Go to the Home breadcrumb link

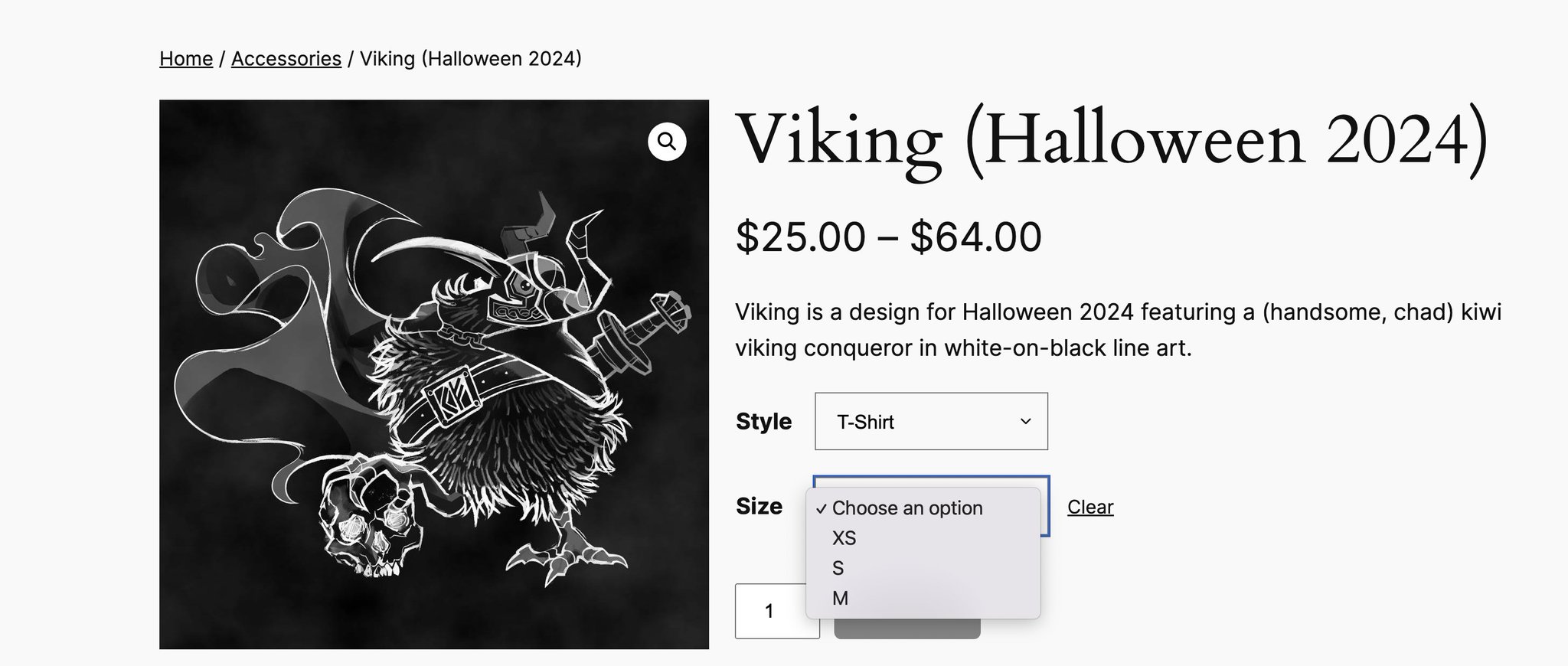pyautogui.click(x=186, y=59)
